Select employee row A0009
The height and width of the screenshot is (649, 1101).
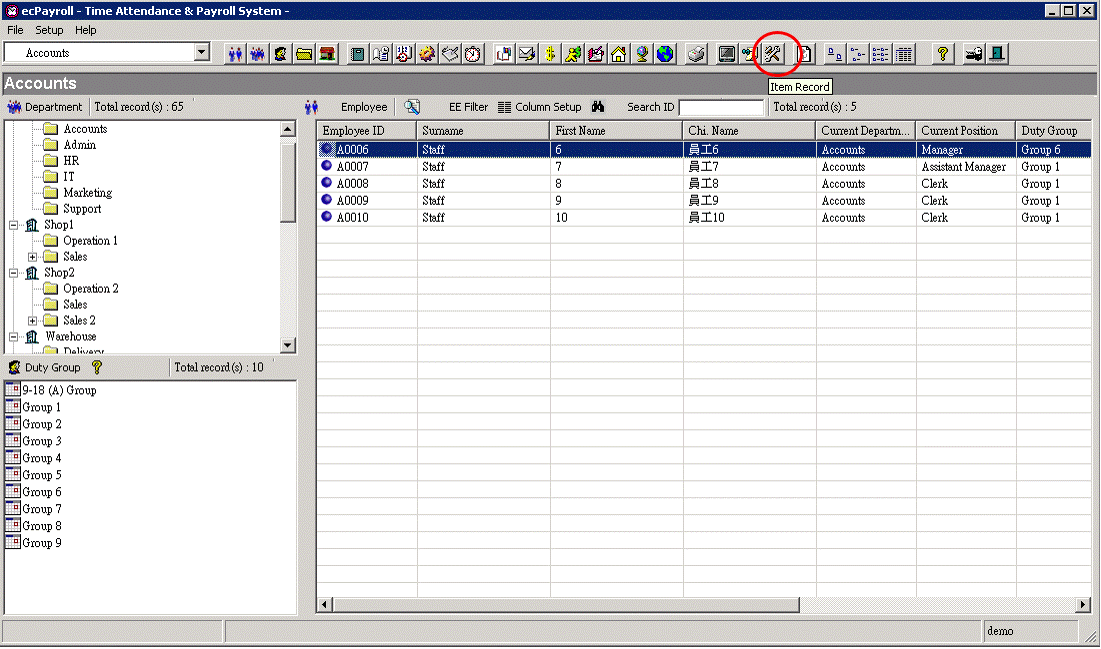click(704, 200)
